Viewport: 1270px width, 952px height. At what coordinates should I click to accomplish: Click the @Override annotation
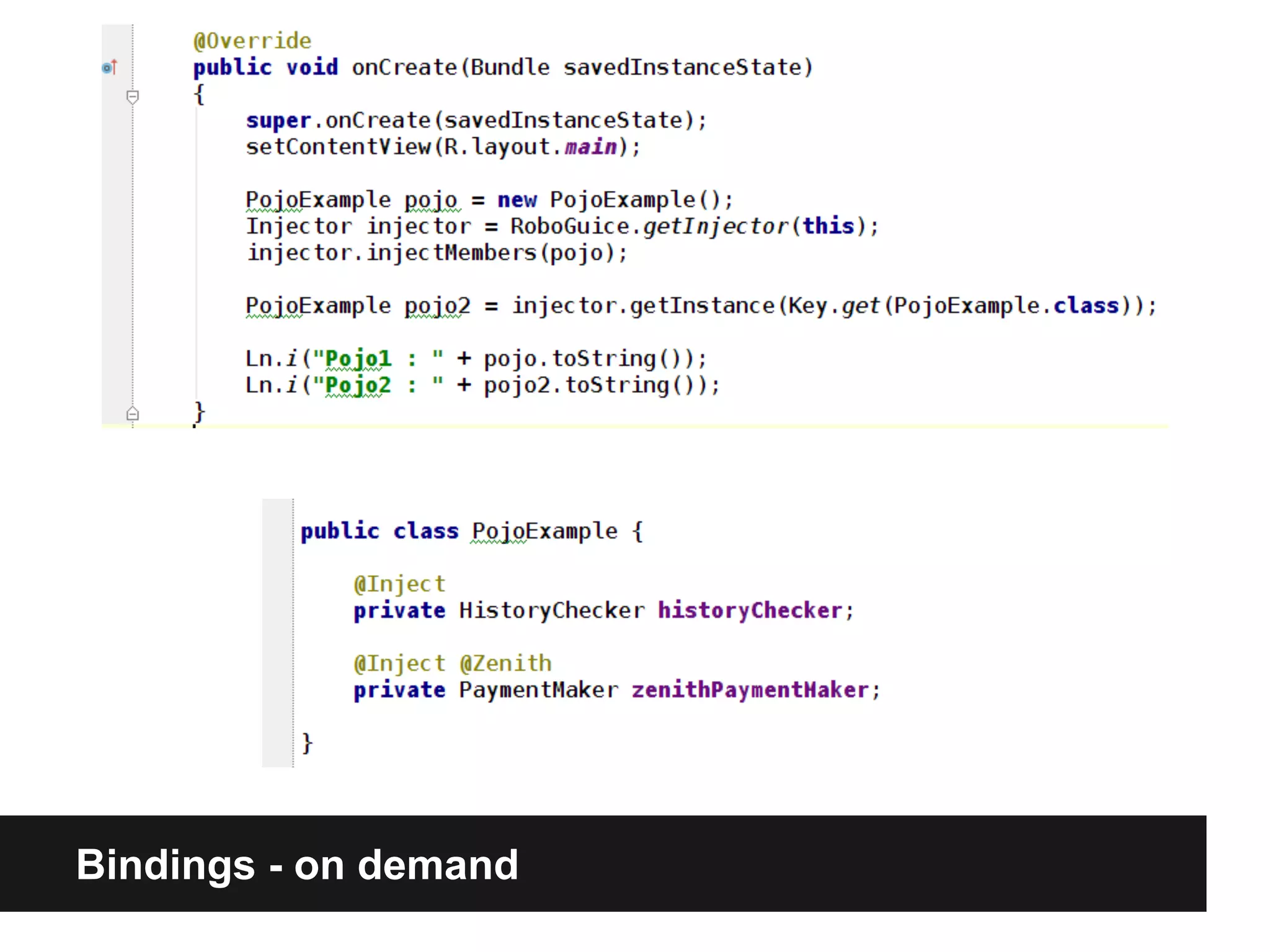pyautogui.click(x=252, y=41)
